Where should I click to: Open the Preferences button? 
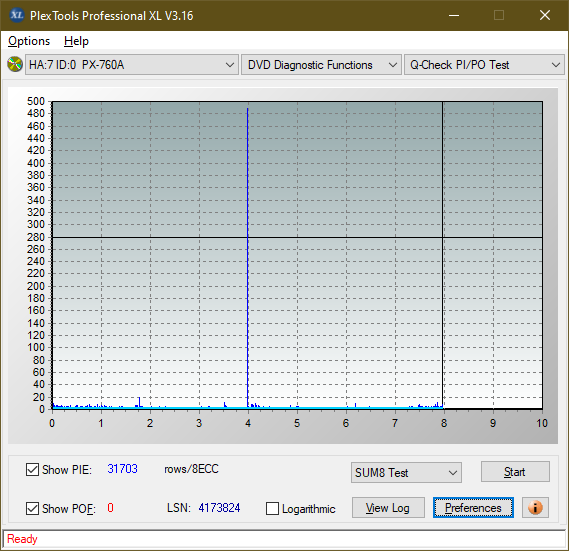pos(473,507)
